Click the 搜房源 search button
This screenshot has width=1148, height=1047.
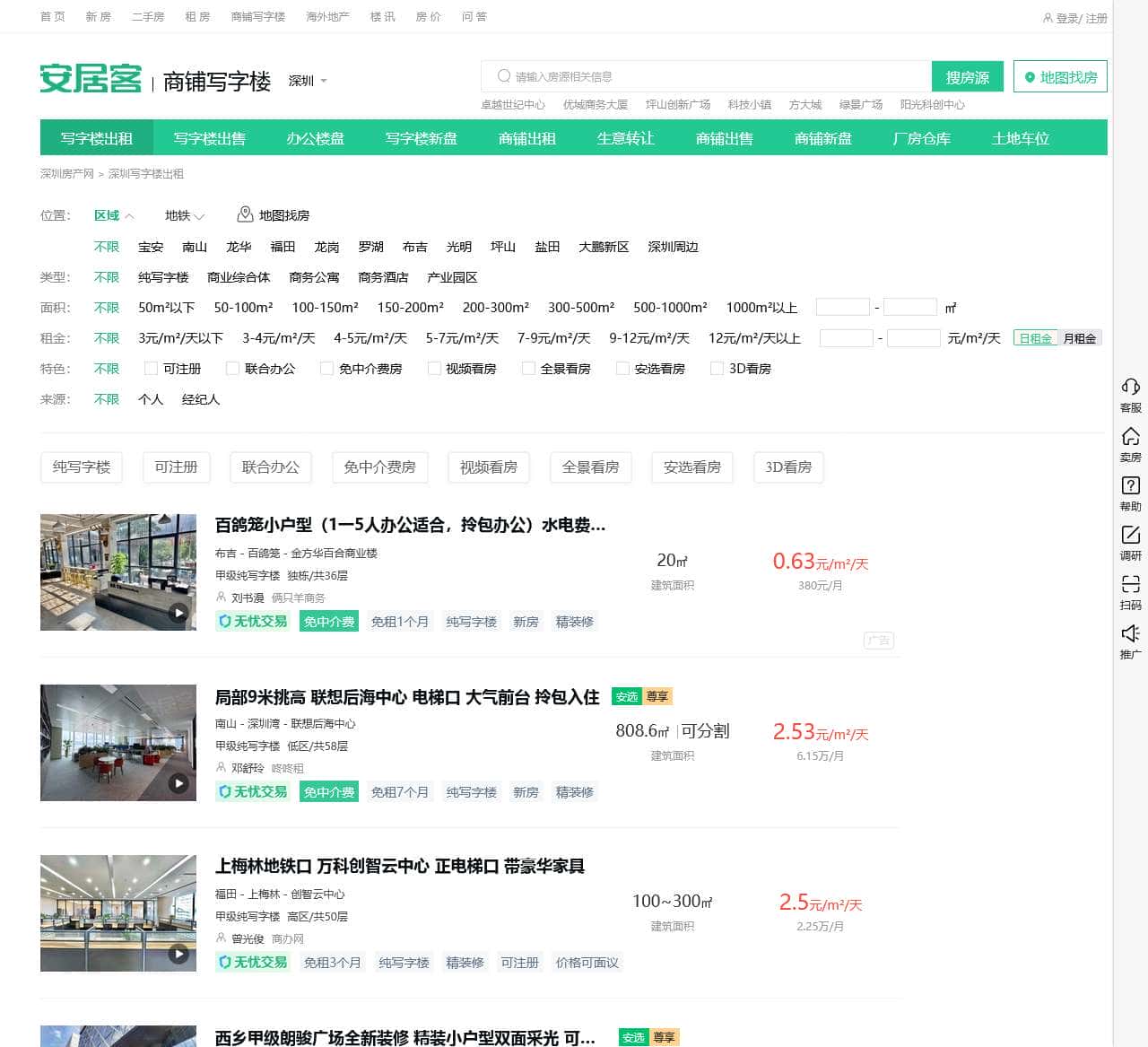click(968, 77)
